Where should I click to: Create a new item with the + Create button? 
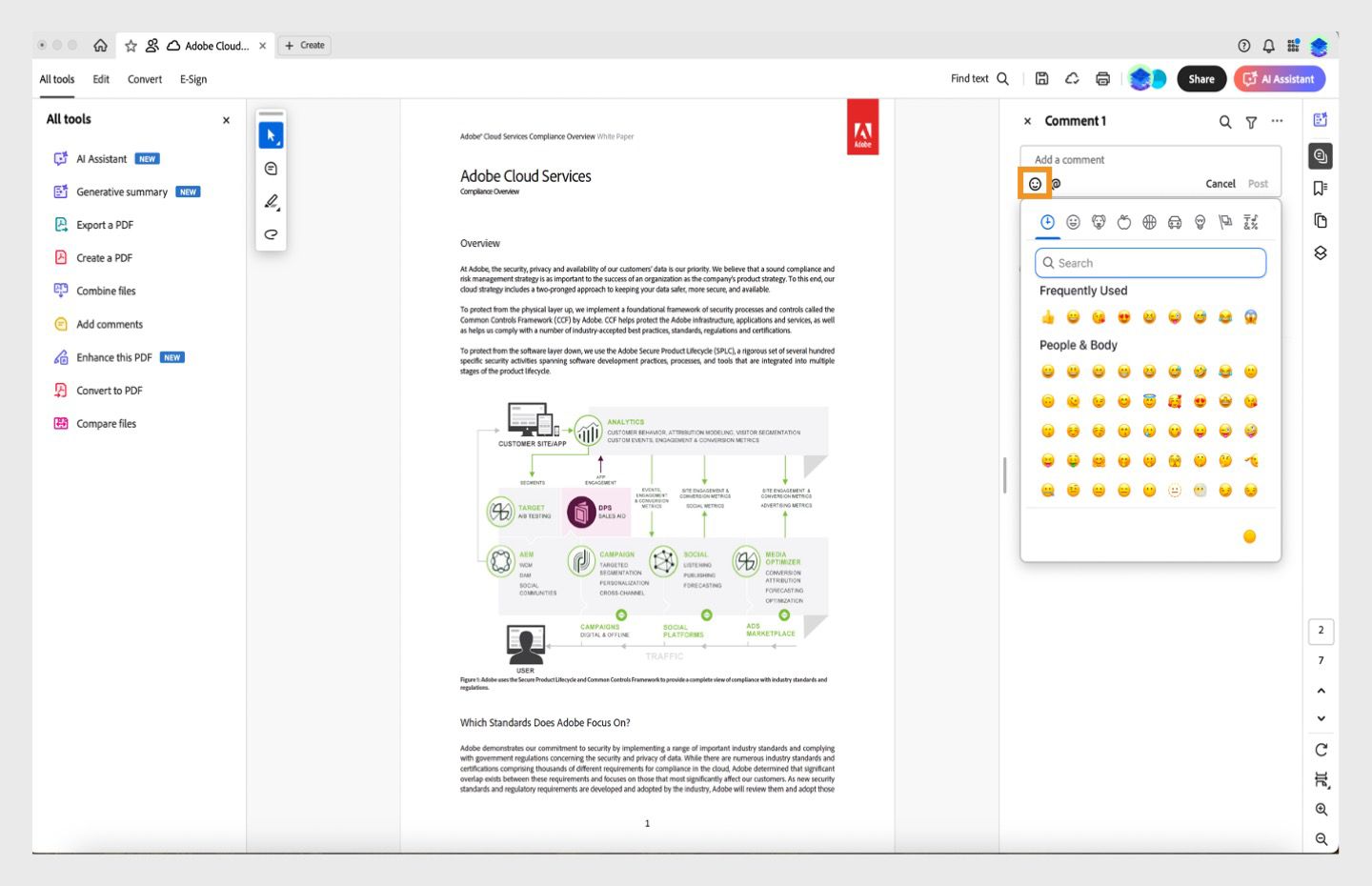[305, 46]
